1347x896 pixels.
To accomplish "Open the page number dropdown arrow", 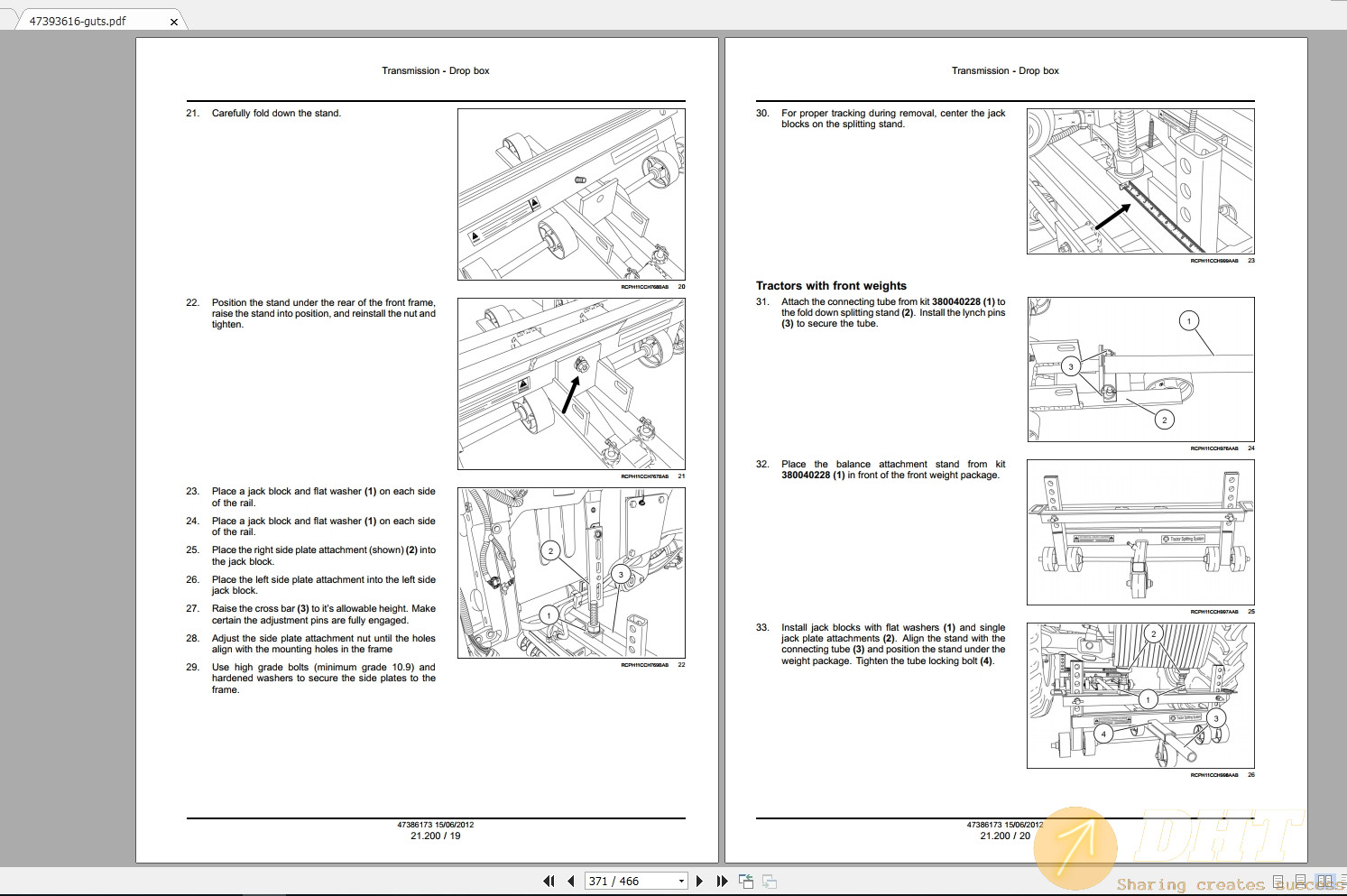I will pos(681,881).
